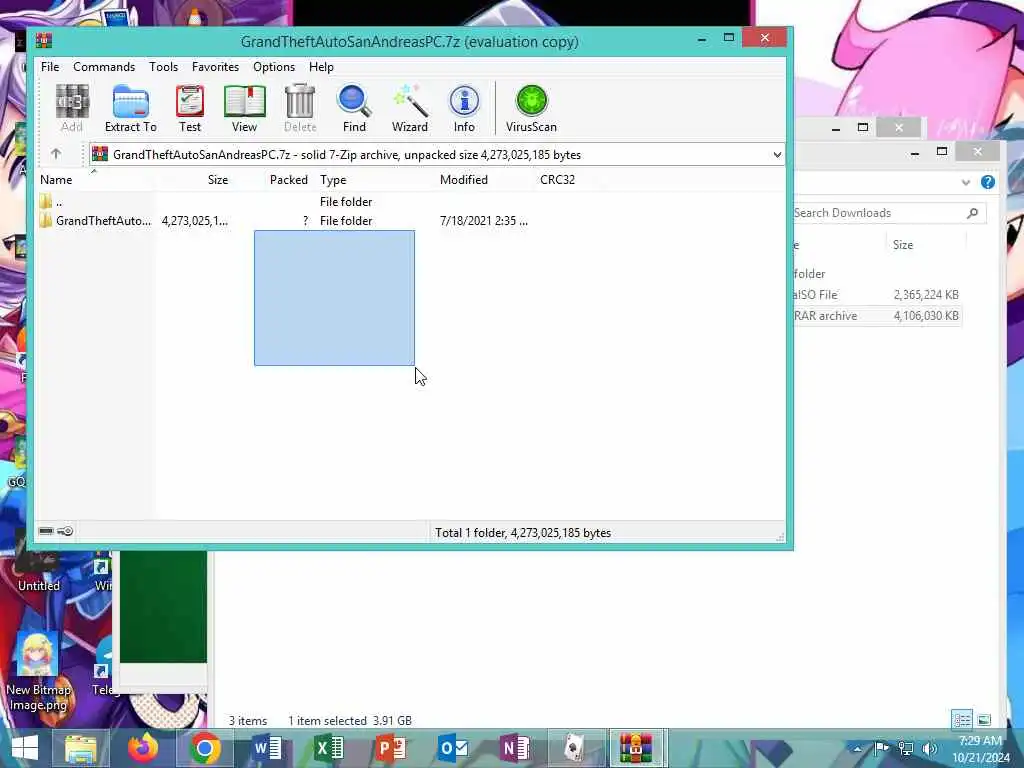Click the WinRAR taskbar icon
The height and width of the screenshot is (768, 1024).
click(636, 748)
